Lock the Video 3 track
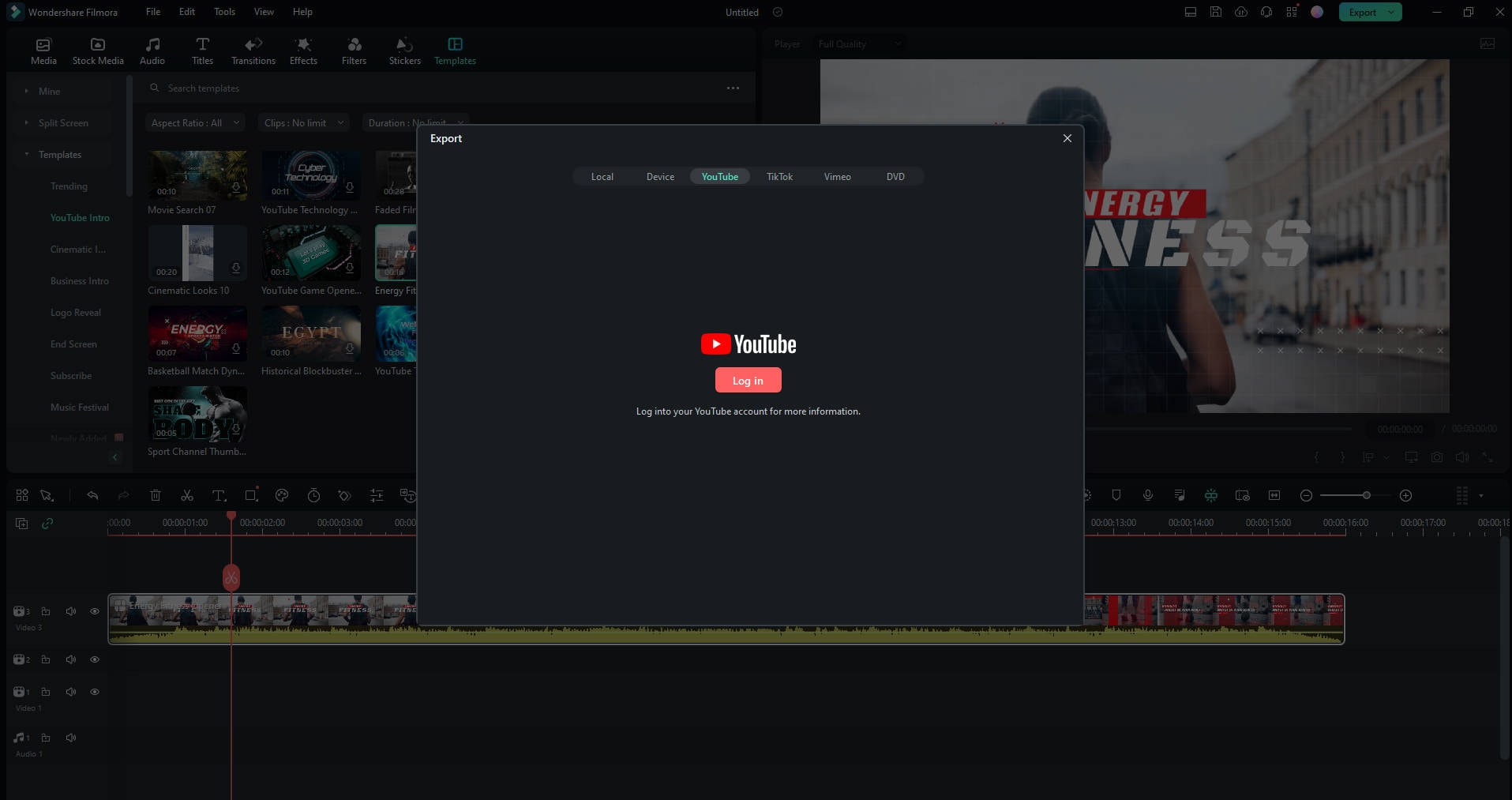The height and width of the screenshot is (800, 1512). 46,611
